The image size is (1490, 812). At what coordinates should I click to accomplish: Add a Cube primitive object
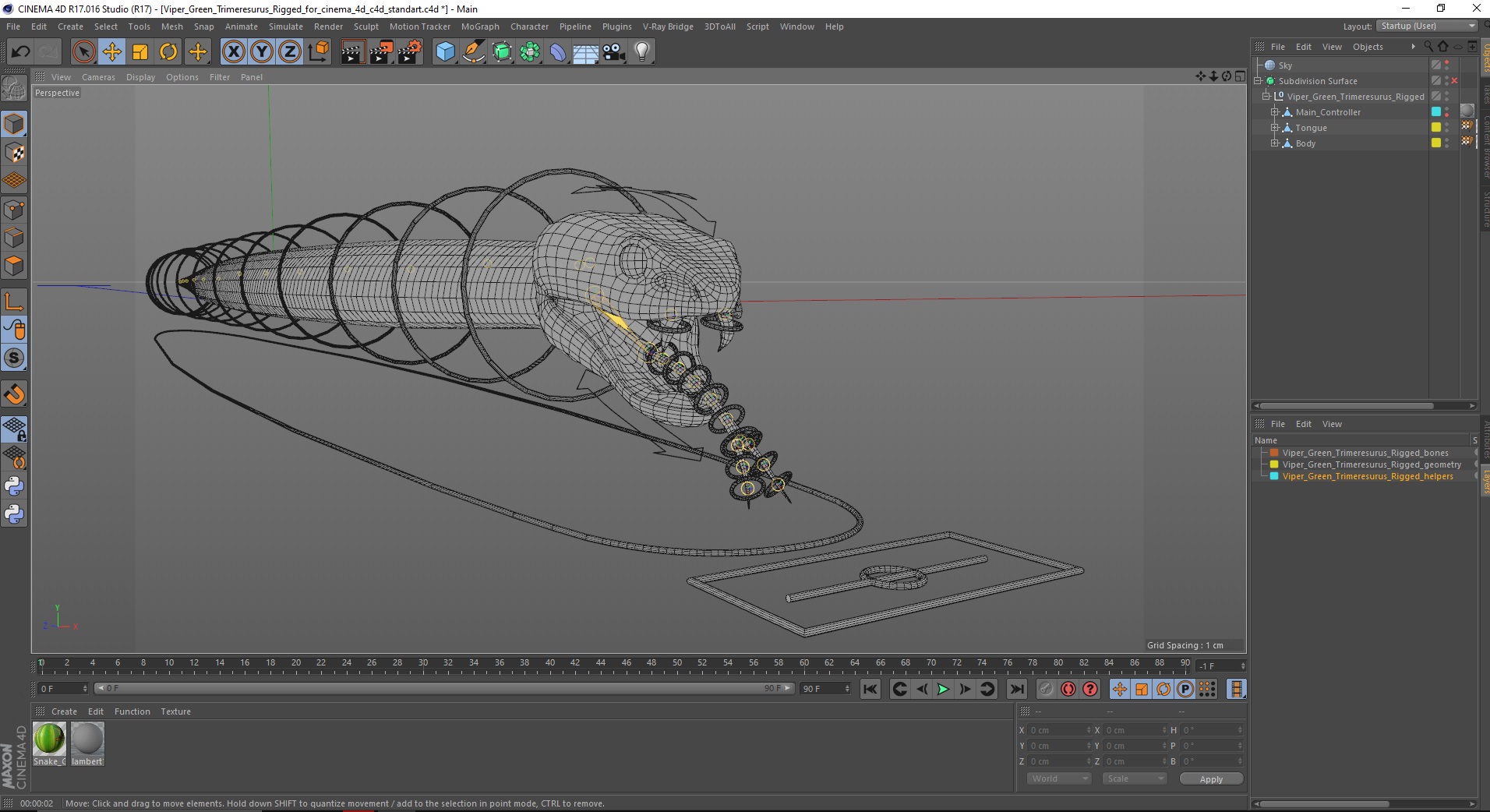(x=445, y=52)
